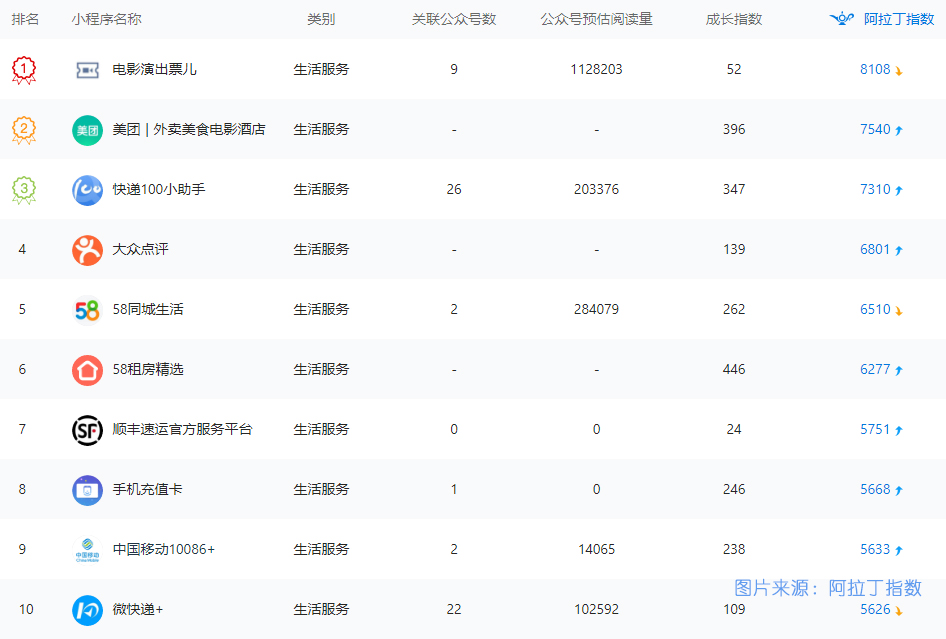Viewport: 946px width, 639px height.
Task: Click the down trend arrow beside 5626
Action: coord(899,611)
